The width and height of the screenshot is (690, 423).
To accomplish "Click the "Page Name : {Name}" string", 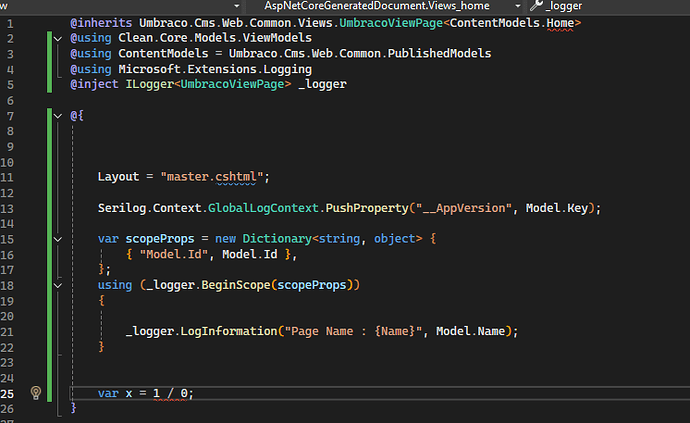I will [x=353, y=331].
